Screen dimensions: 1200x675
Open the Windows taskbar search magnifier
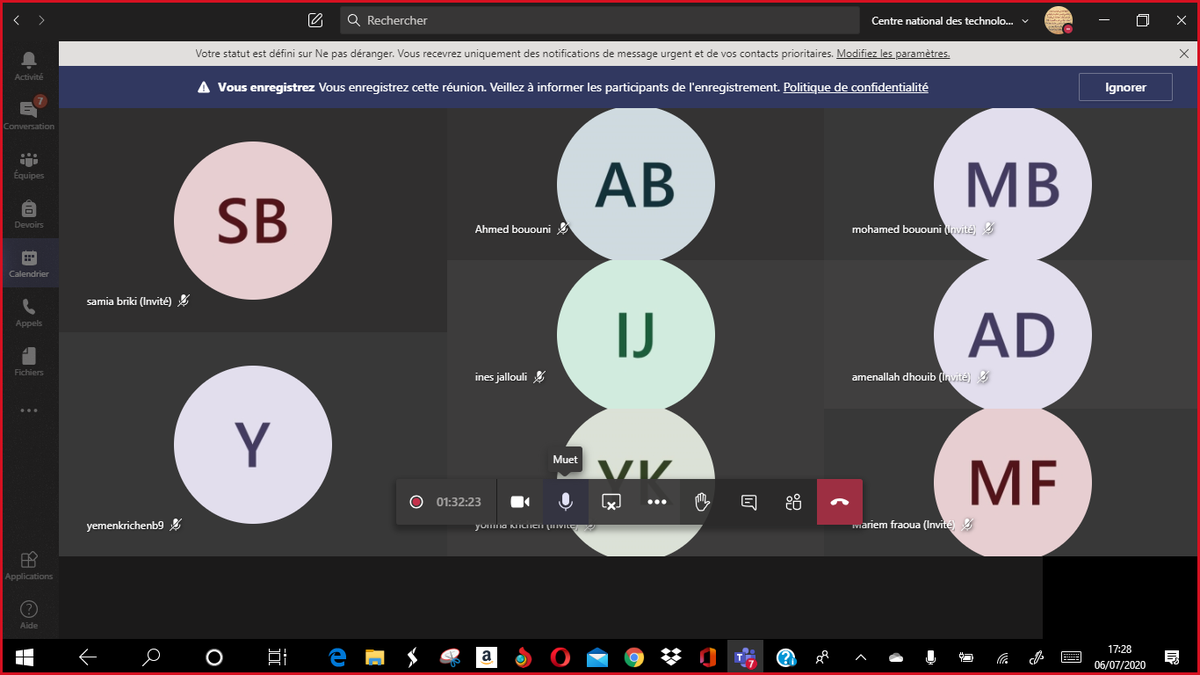click(151, 657)
